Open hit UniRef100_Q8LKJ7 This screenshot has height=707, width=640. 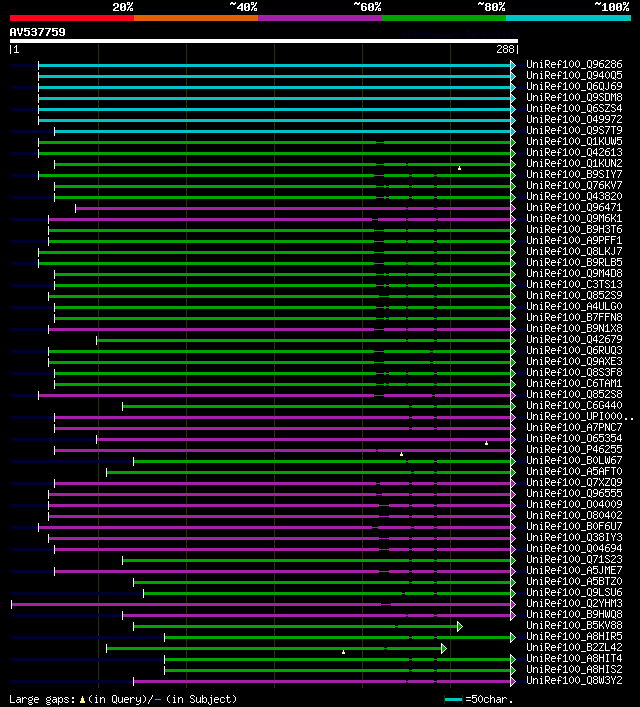tap(574, 251)
